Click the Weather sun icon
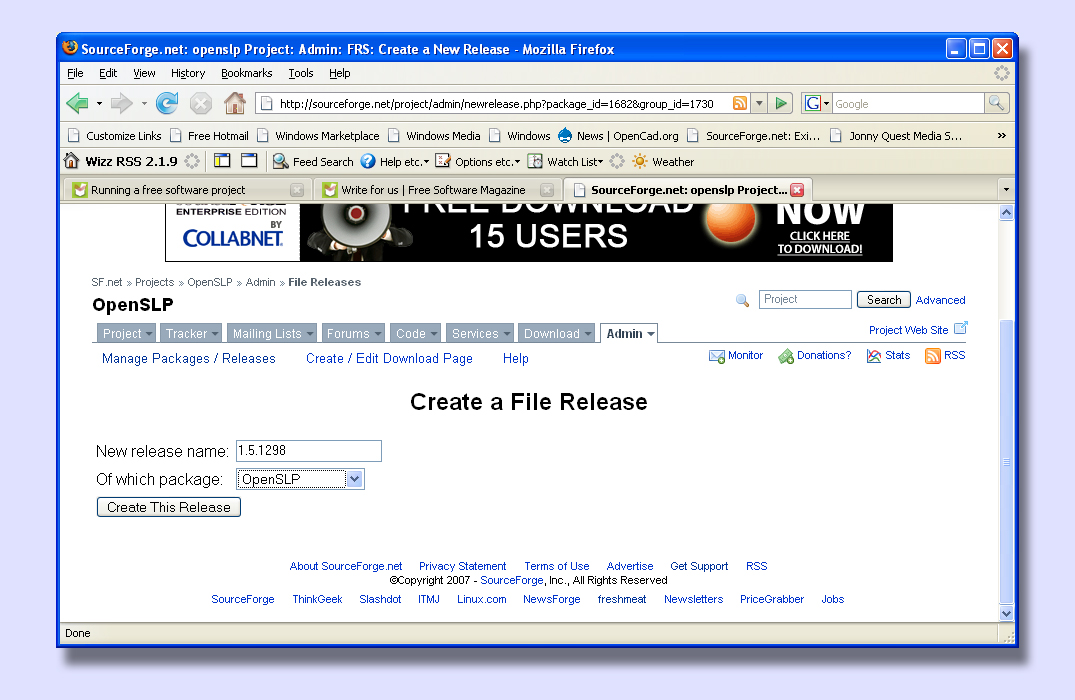 (640, 161)
